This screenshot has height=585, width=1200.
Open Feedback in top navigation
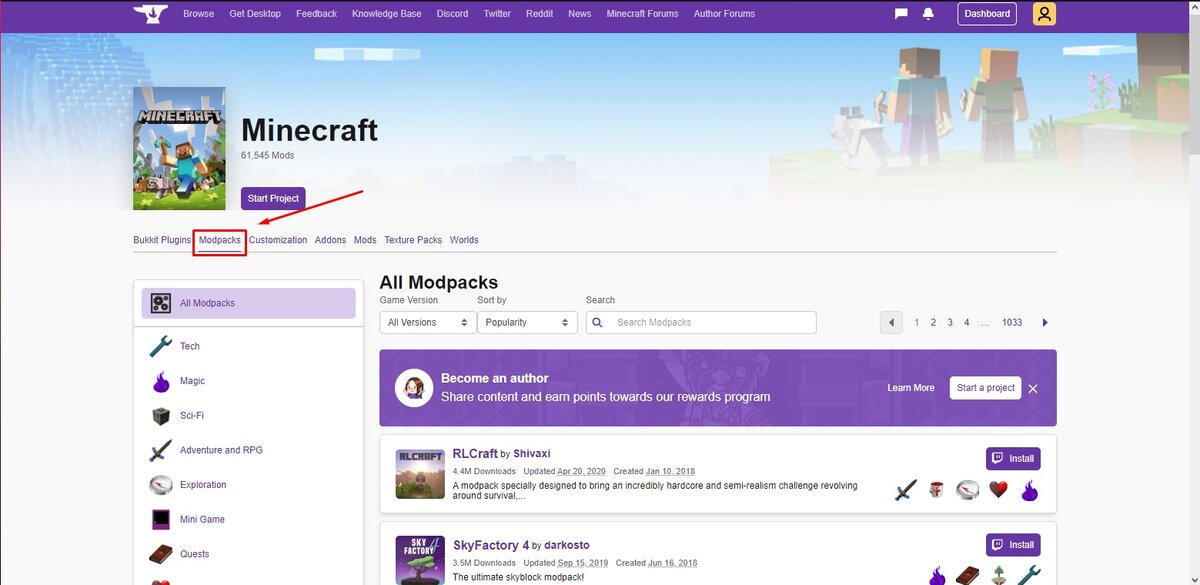[316, 14]
